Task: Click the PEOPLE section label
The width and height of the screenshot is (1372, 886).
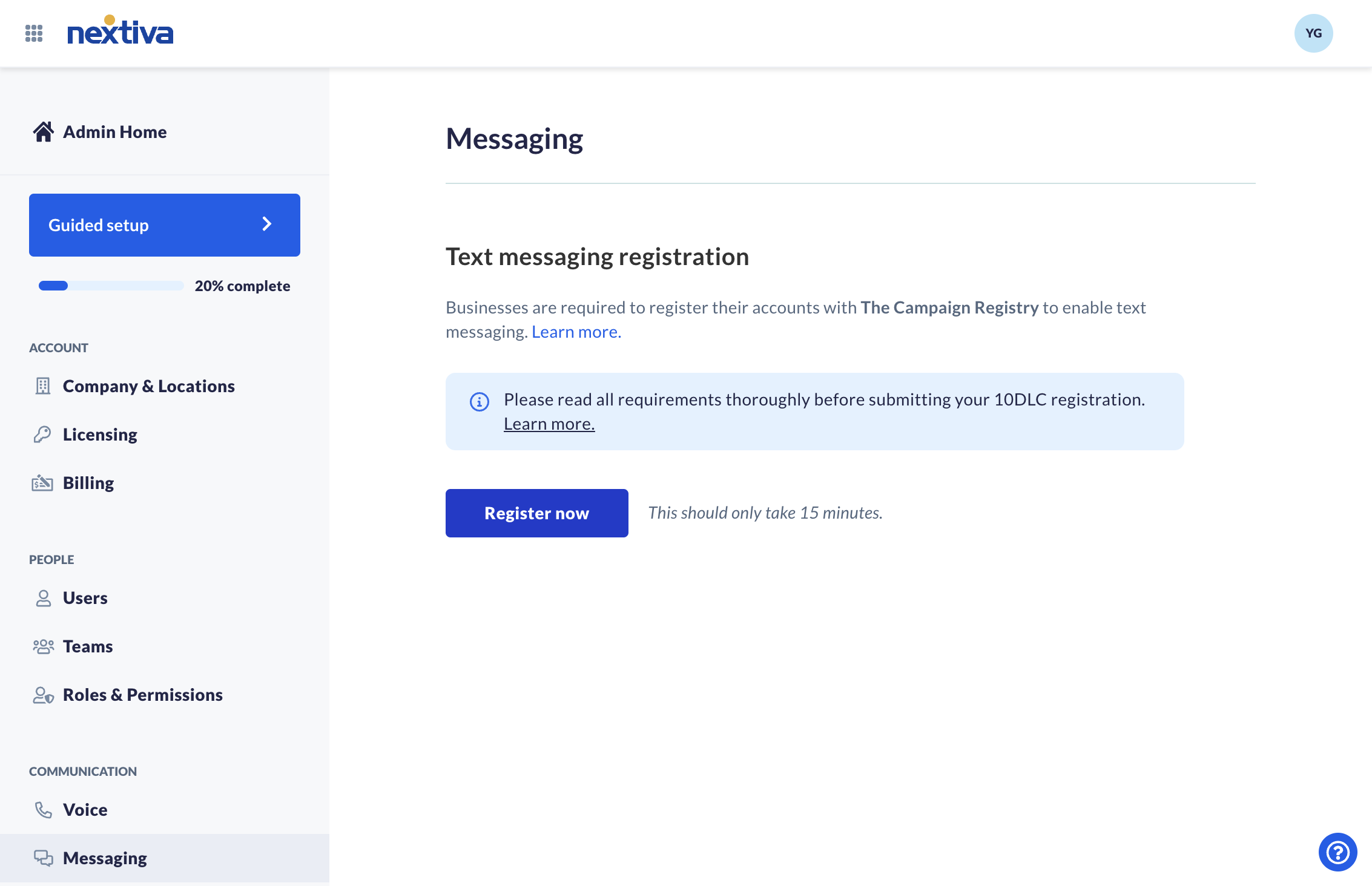Action: coord(51,559)
